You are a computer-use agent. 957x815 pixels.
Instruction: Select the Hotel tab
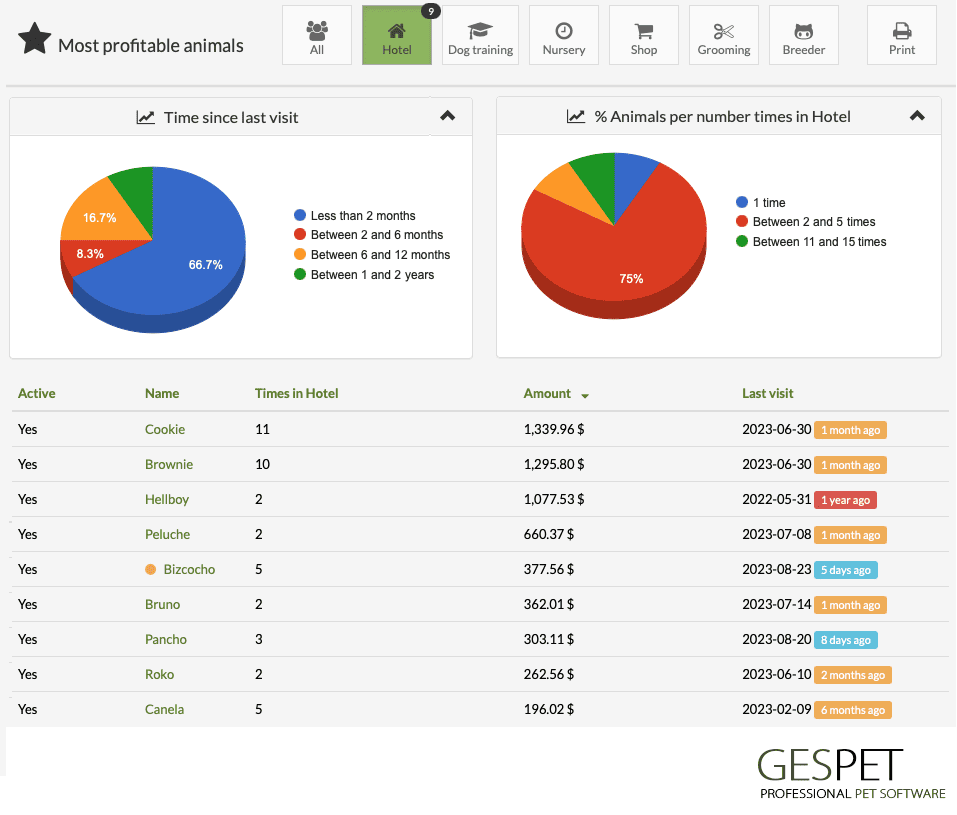[x=397, y=35]
